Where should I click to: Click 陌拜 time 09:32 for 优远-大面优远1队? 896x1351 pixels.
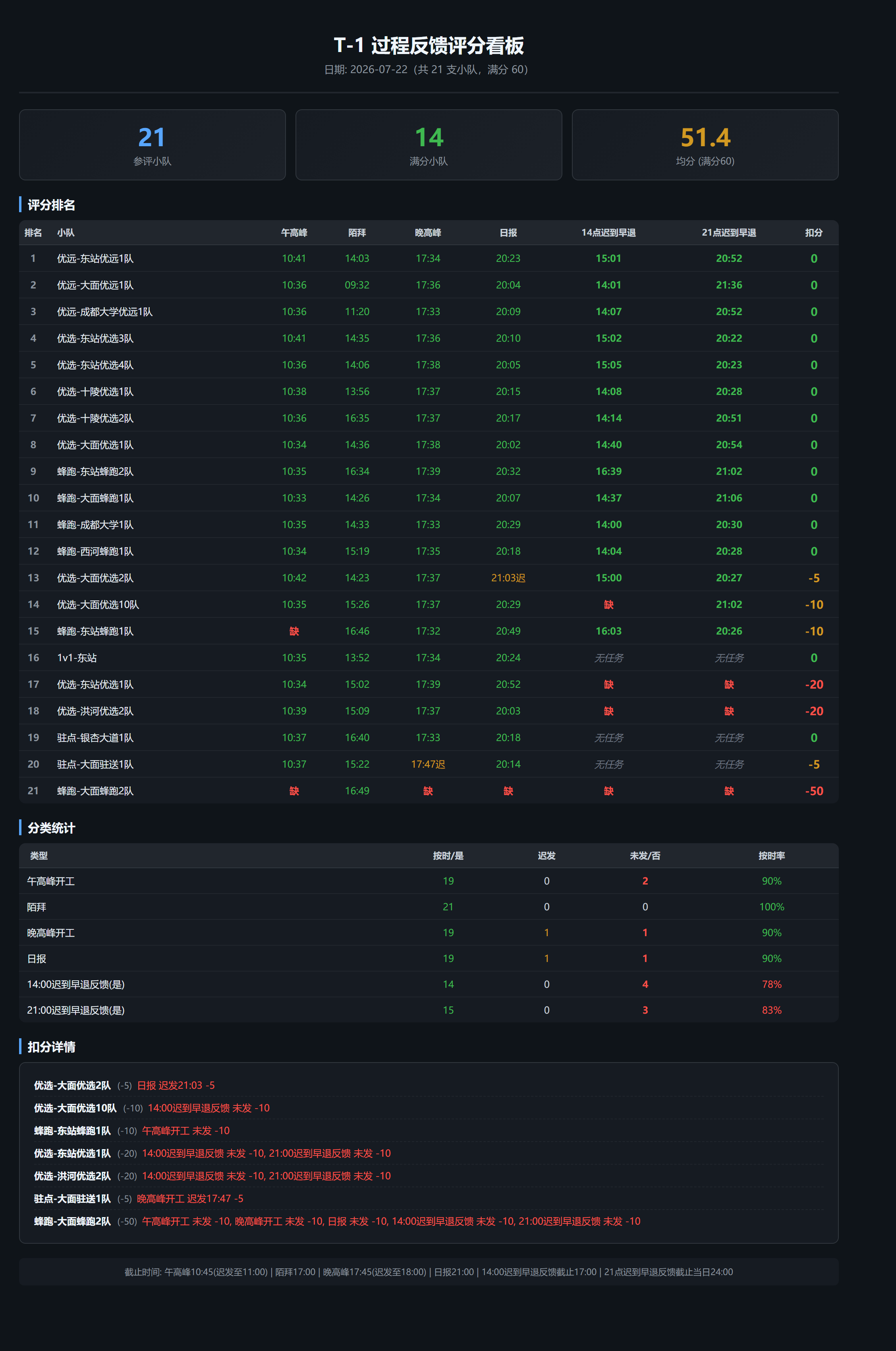(x=357, y=285)
